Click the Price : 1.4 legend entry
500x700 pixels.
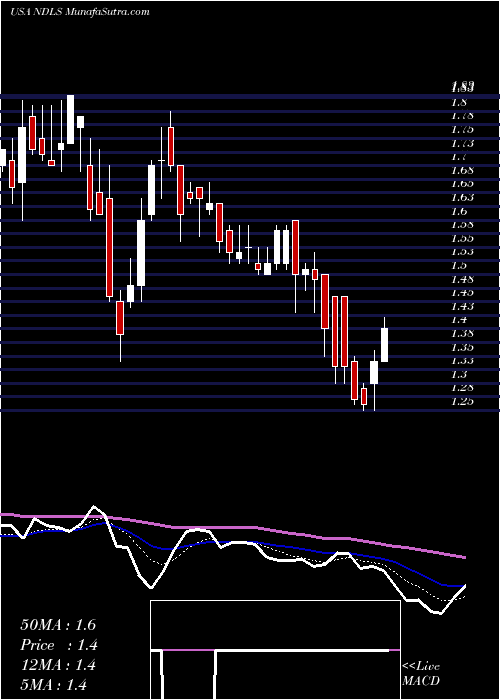(x=59, y=645)
